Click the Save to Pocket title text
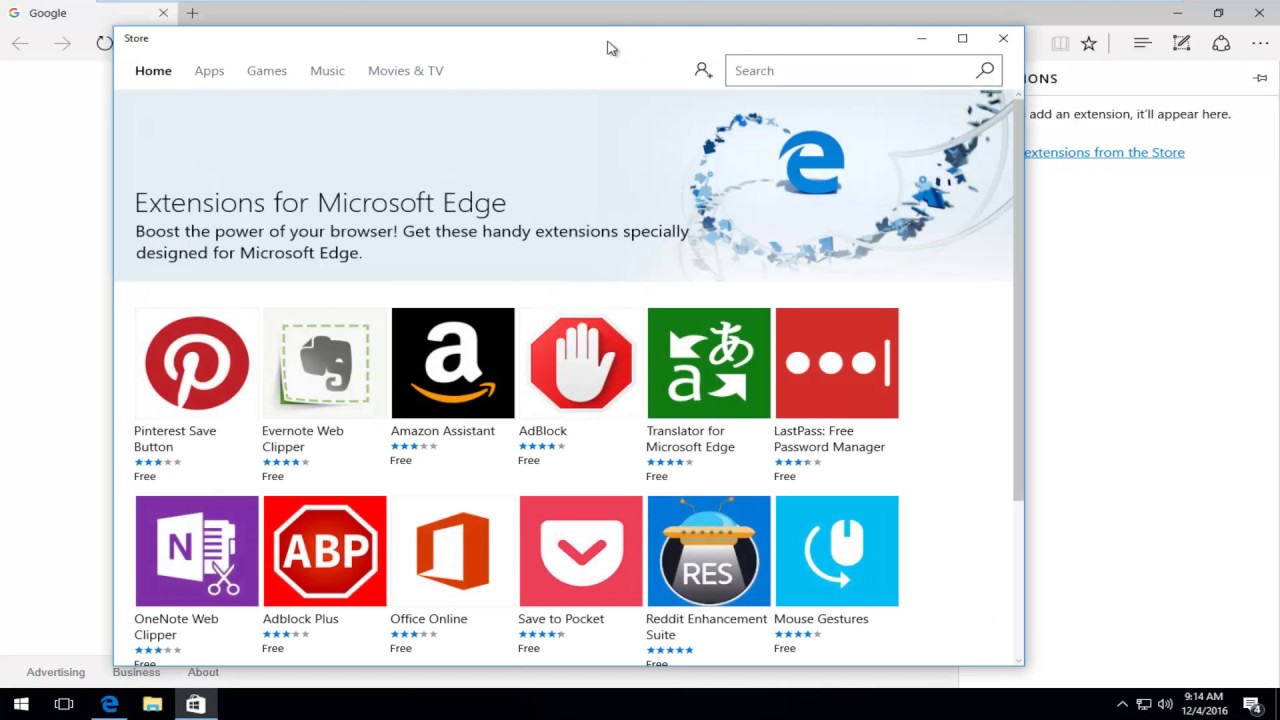This screenshot has height=720, width=1280. 561,619
